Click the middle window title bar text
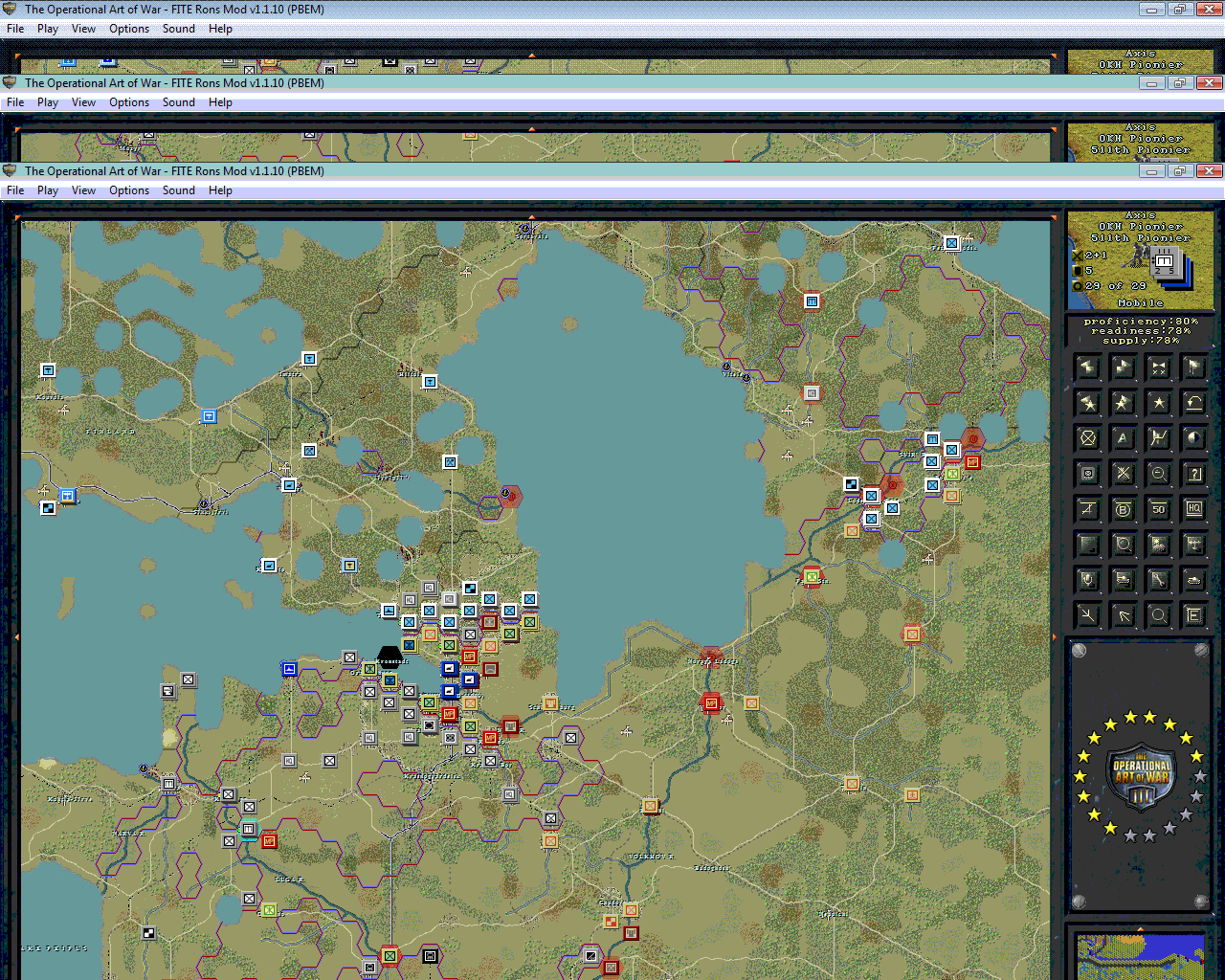 [174, 83]
